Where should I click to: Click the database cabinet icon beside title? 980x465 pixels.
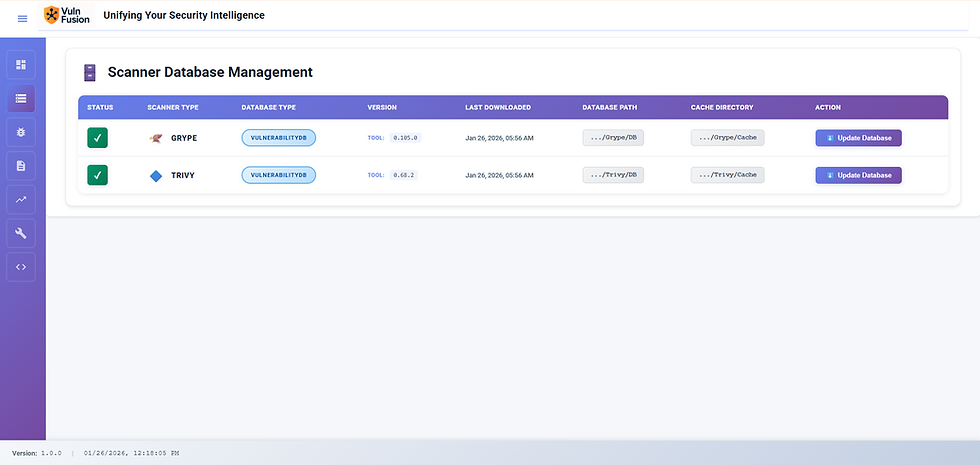[90, 72]
